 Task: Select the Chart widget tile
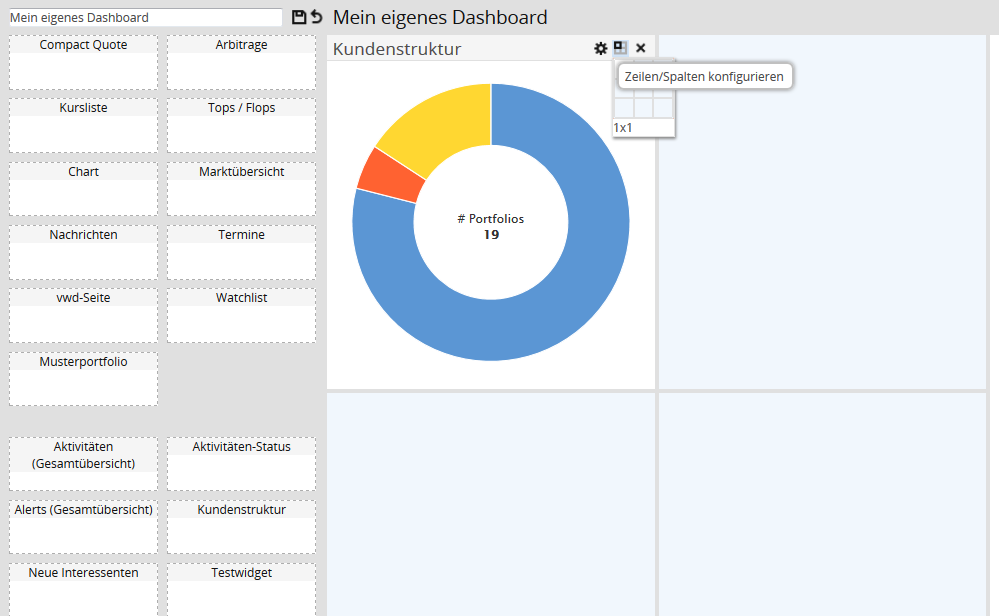pos(83,189)
